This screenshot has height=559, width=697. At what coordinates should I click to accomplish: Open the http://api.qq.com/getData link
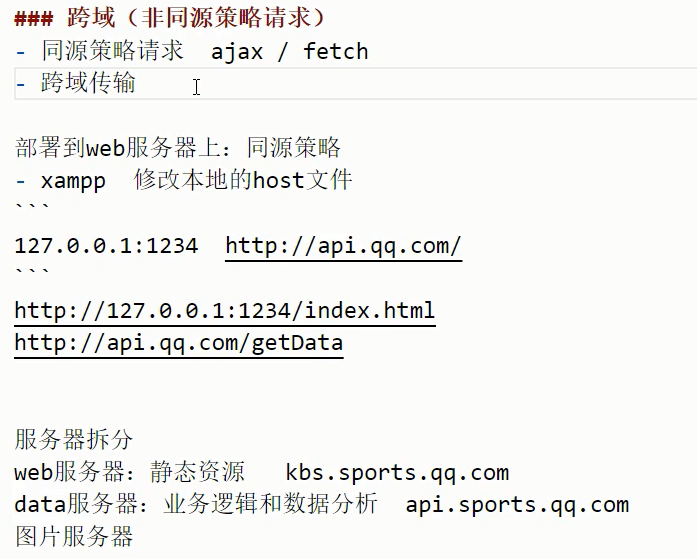coord(179,343)
